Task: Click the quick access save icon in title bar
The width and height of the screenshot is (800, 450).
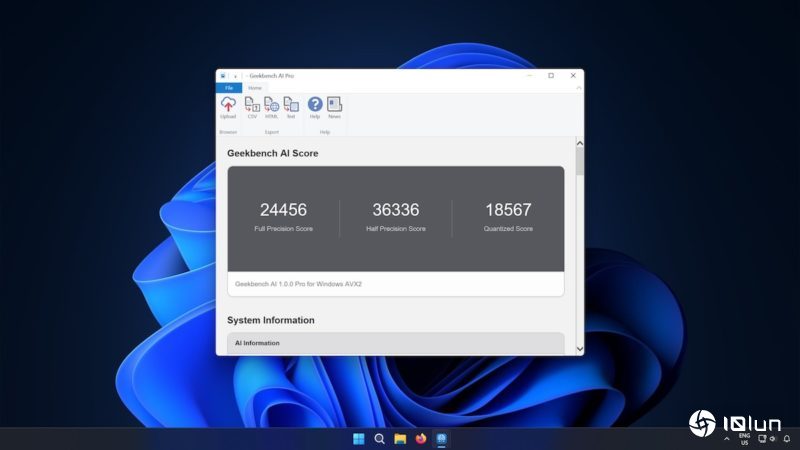Action: click(223, 76)
